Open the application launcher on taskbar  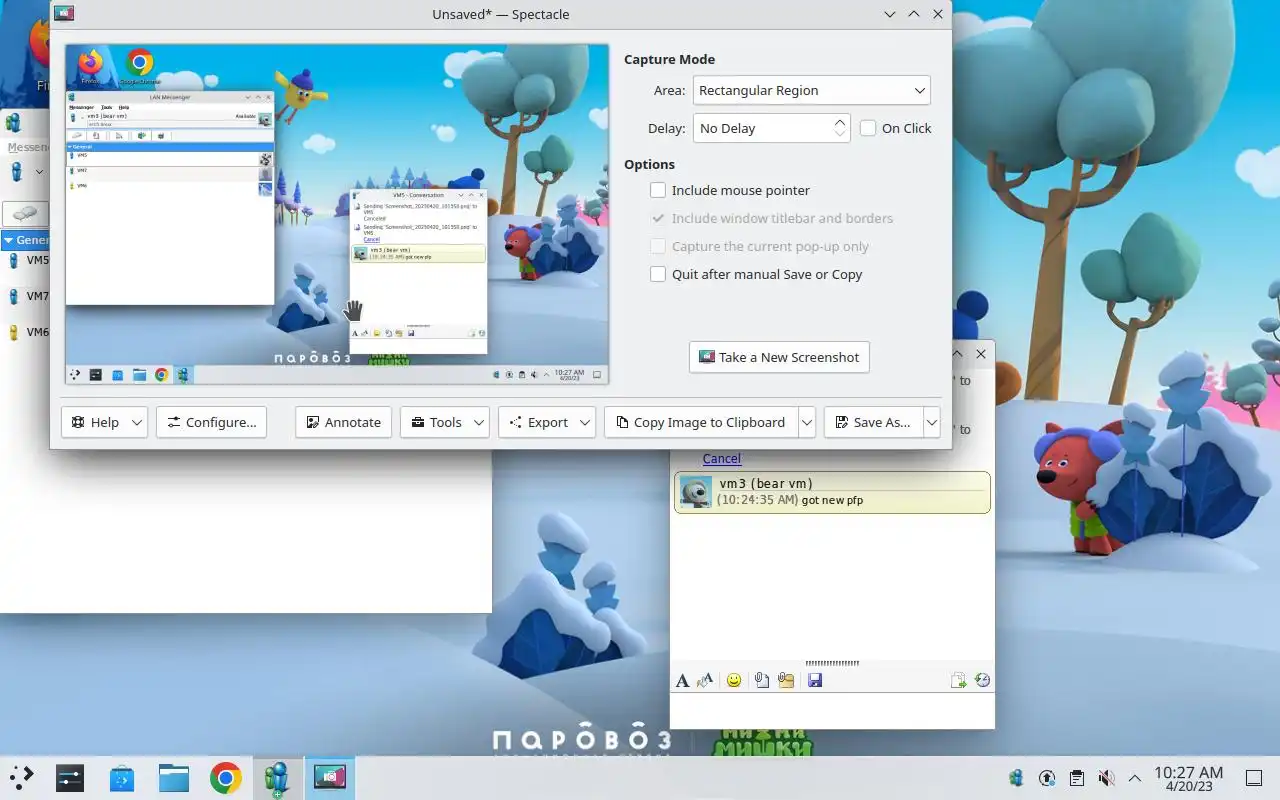click(22, 778)
